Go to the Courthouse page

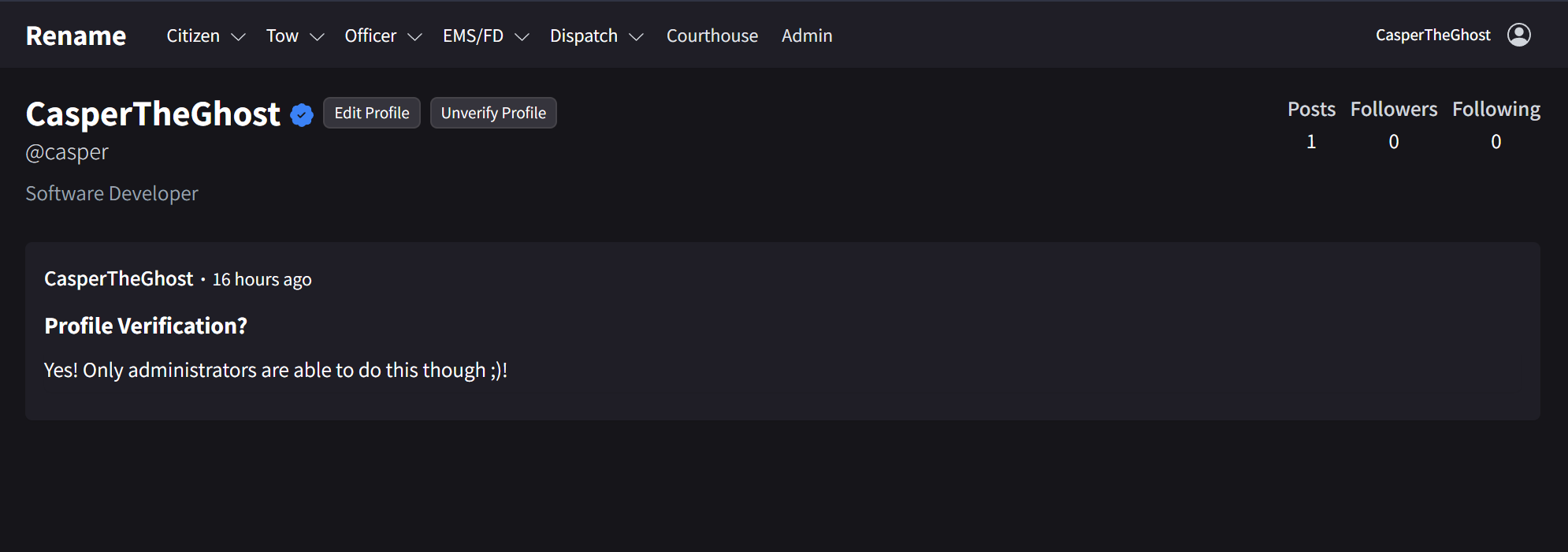point(712,36)
